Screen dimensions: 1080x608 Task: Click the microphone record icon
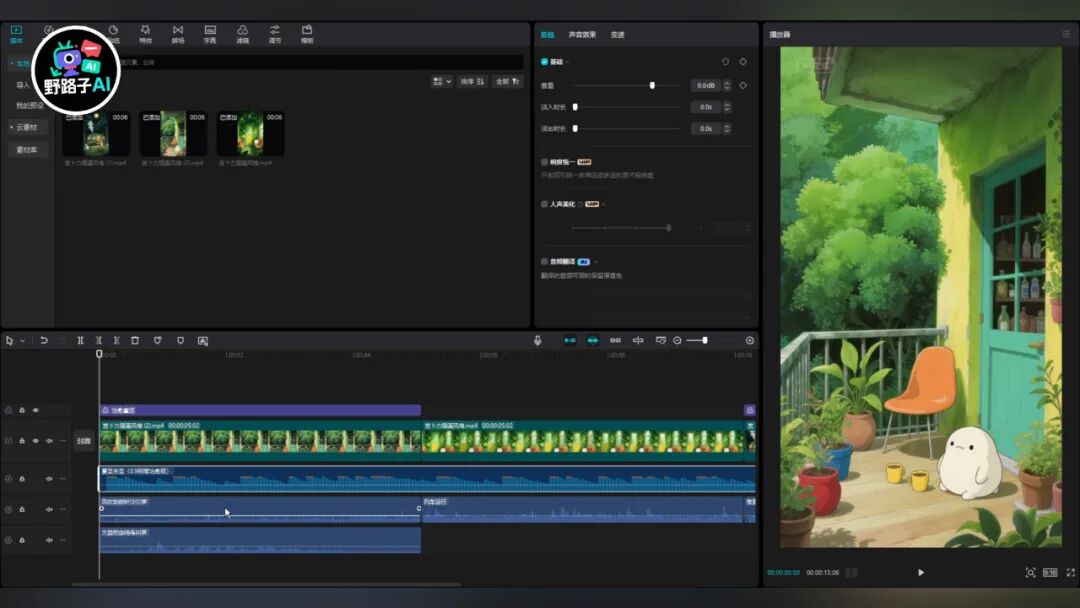pyautogui.click(x=537, y=340)
